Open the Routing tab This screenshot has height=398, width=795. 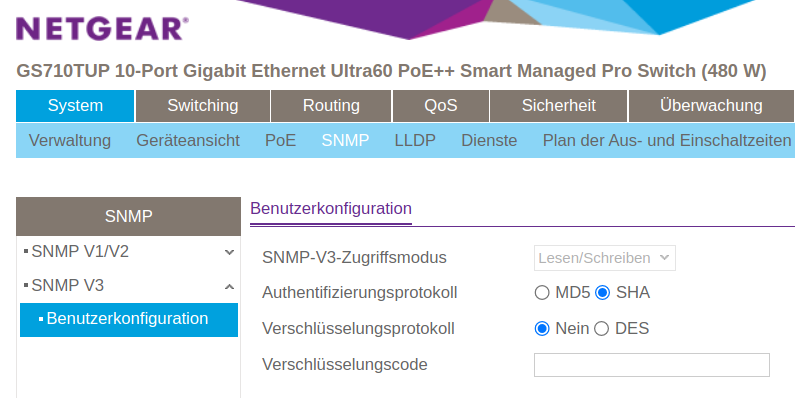(x=331, y=106)
